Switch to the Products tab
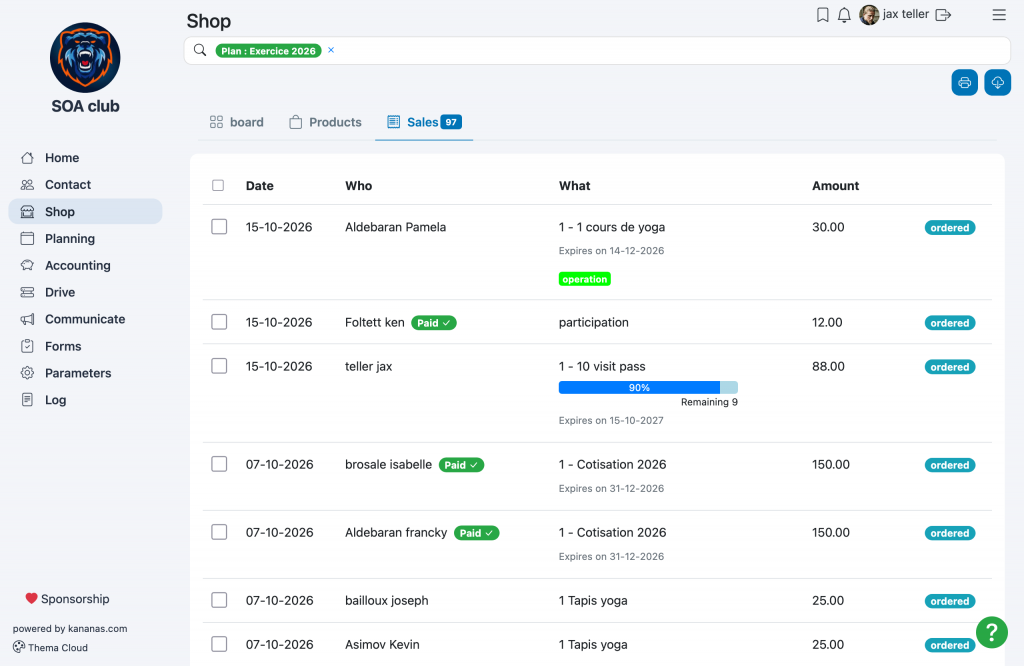Screen dimensions: 1024x666 (x=325, y=122)
